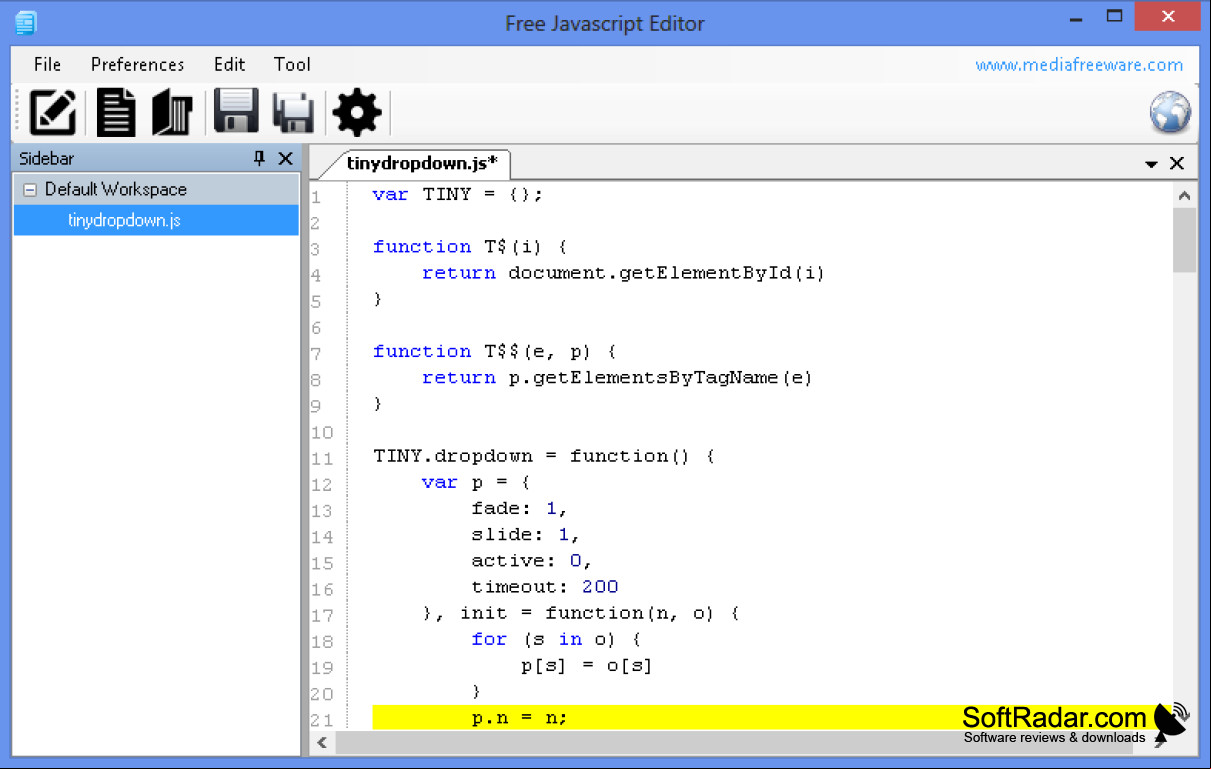Image resolution: width=1211 pixels, height=769 pixels.
Task: Select the tinydropdown.js* tab
Action: click(x=421, y=163)
